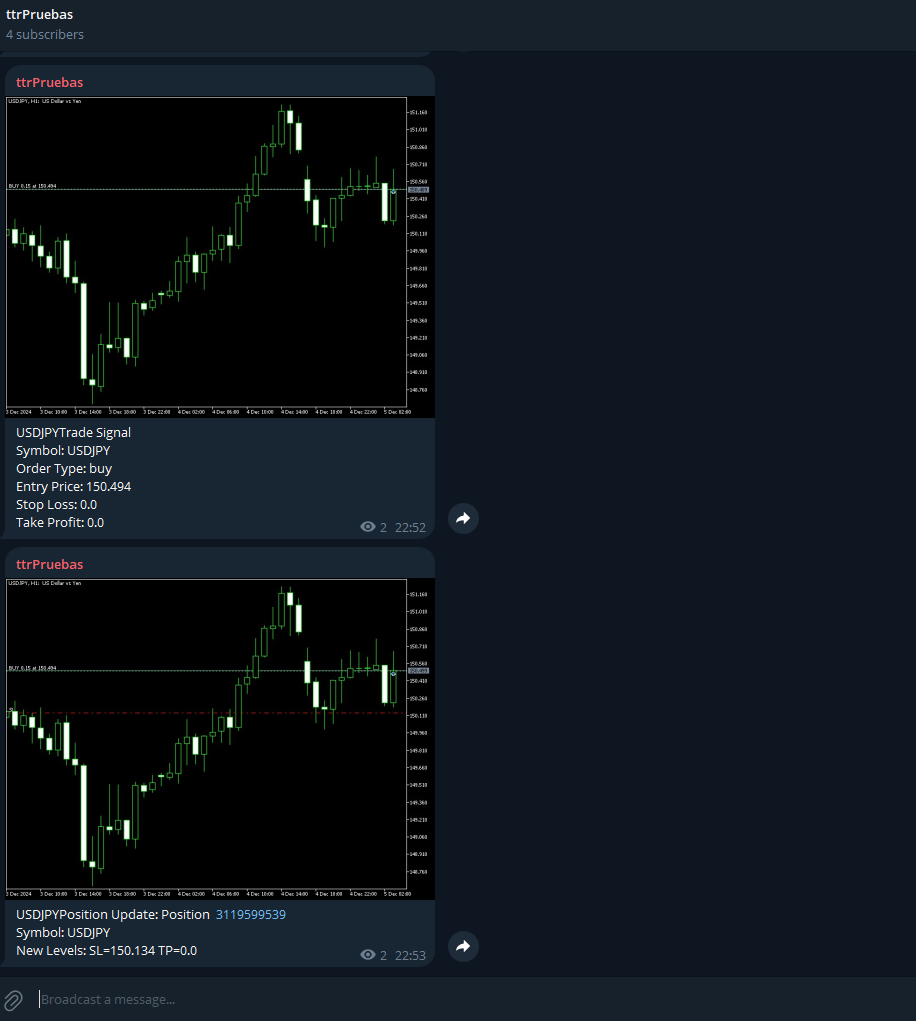916x1021 pixels.
Task: Select the text 'New Levels: SL=150.134 TP=0.0'
Action: (107, 951)
